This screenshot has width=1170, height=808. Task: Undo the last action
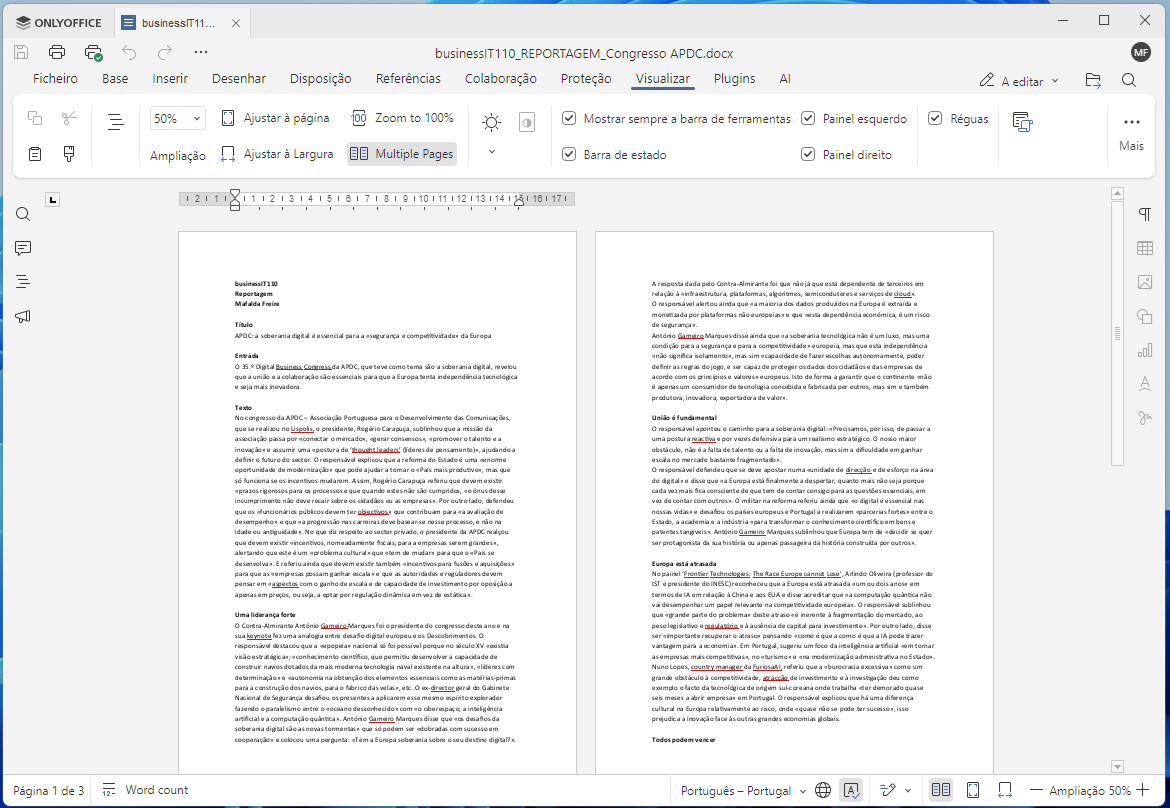point(129,52)
